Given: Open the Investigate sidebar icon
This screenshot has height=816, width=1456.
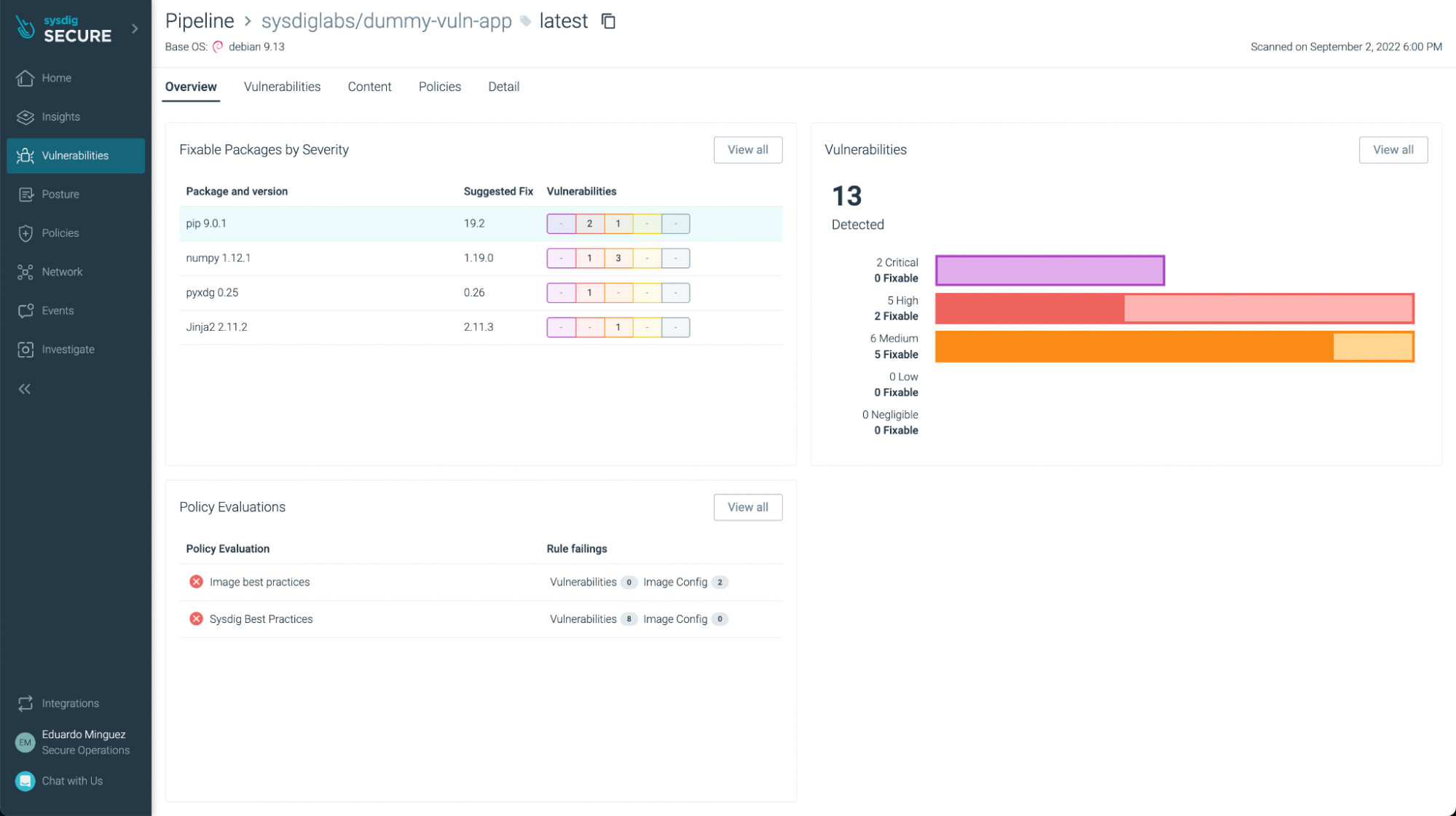Looking at the screenshot, I should [25, 350].
